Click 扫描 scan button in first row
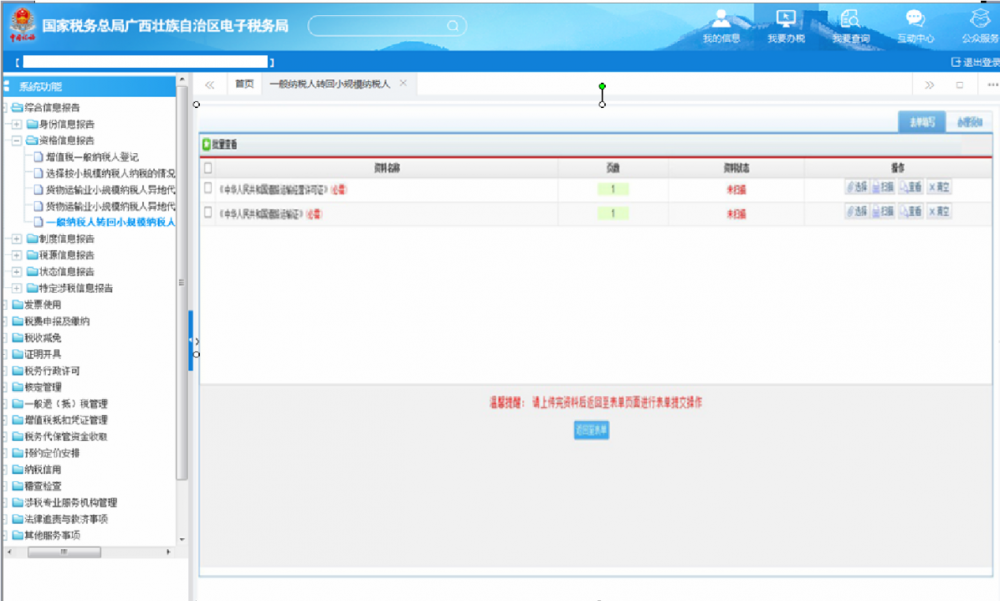 tap(883, 187)
